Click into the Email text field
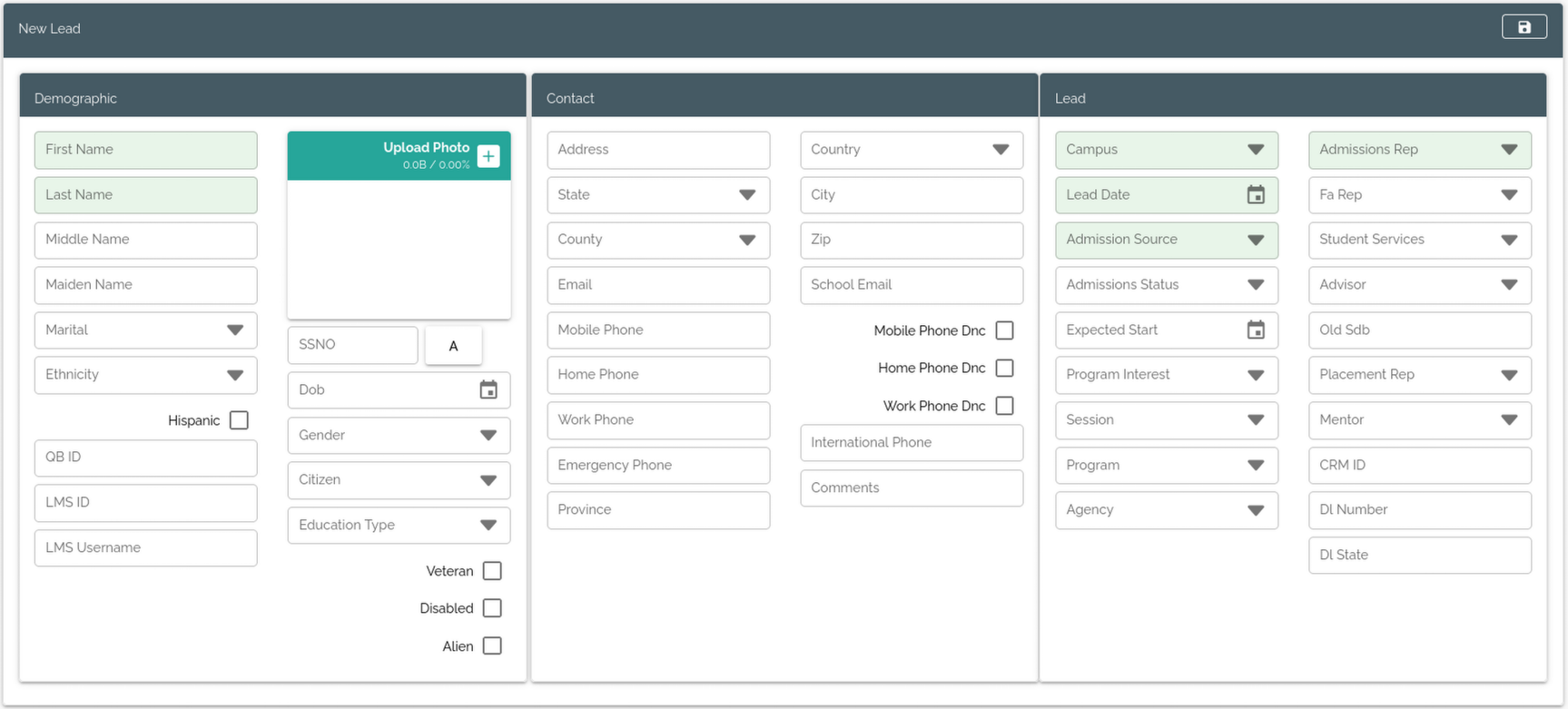 coord(658,285)
